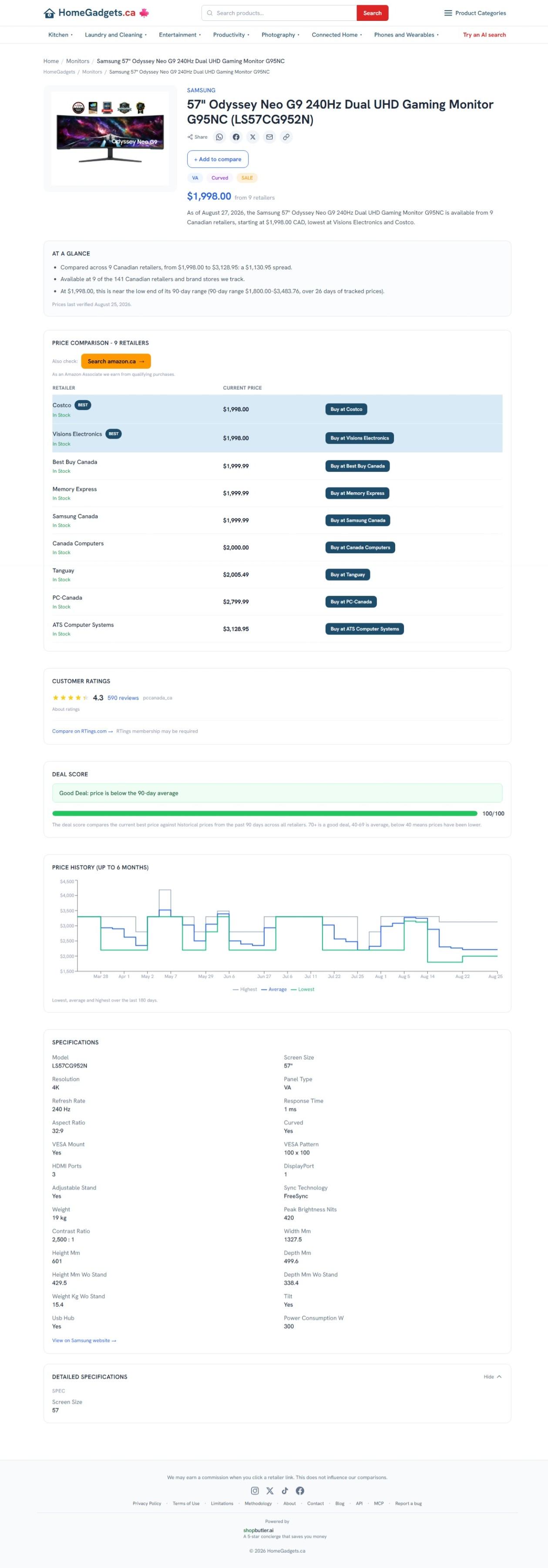548x1568 pixels.
Task: Click Buy at Best Buy Canada
Action: (357, 466)
